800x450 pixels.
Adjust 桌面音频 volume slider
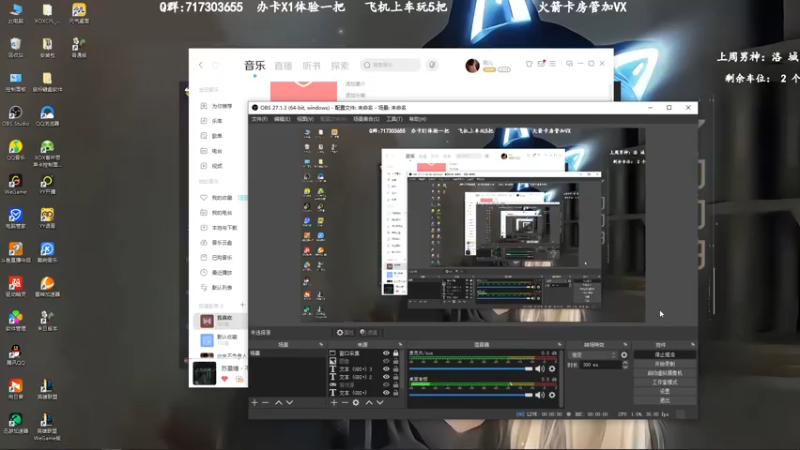pos(470,395)
